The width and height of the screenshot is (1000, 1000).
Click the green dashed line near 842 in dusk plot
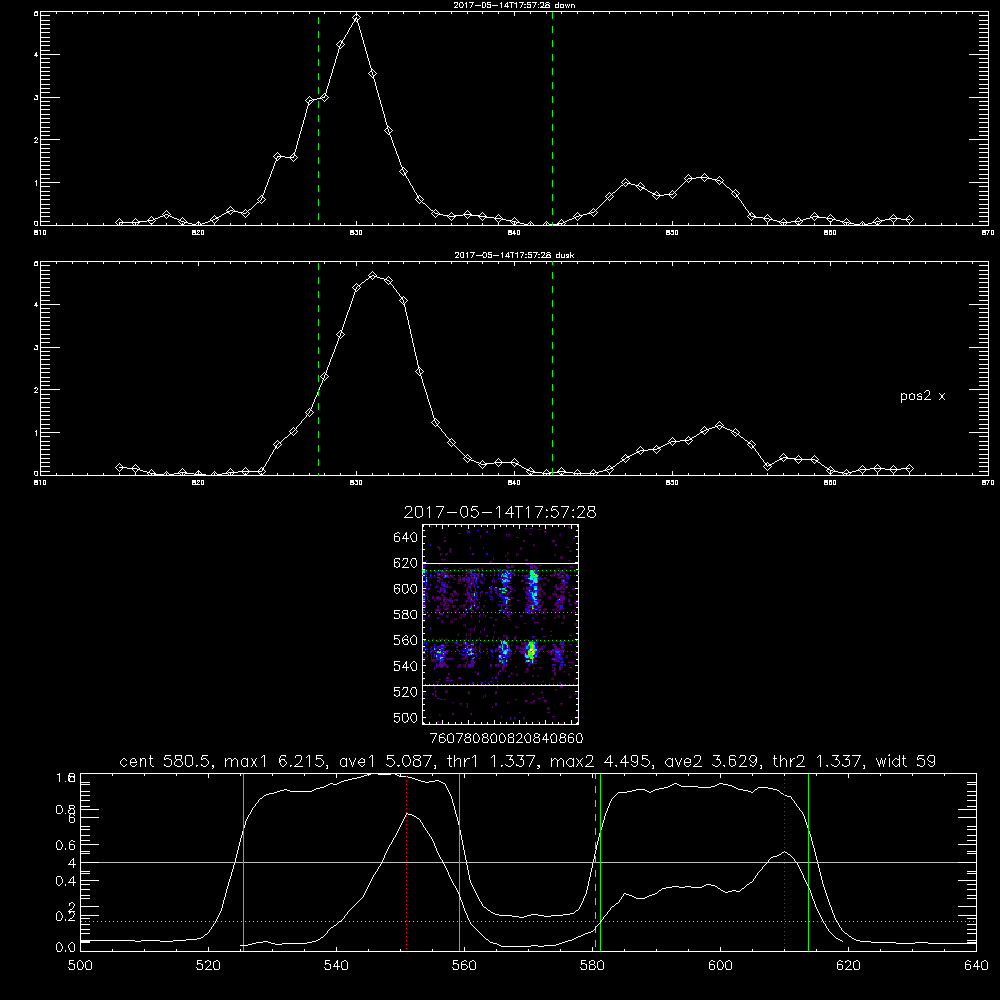(x=552, y=369)
